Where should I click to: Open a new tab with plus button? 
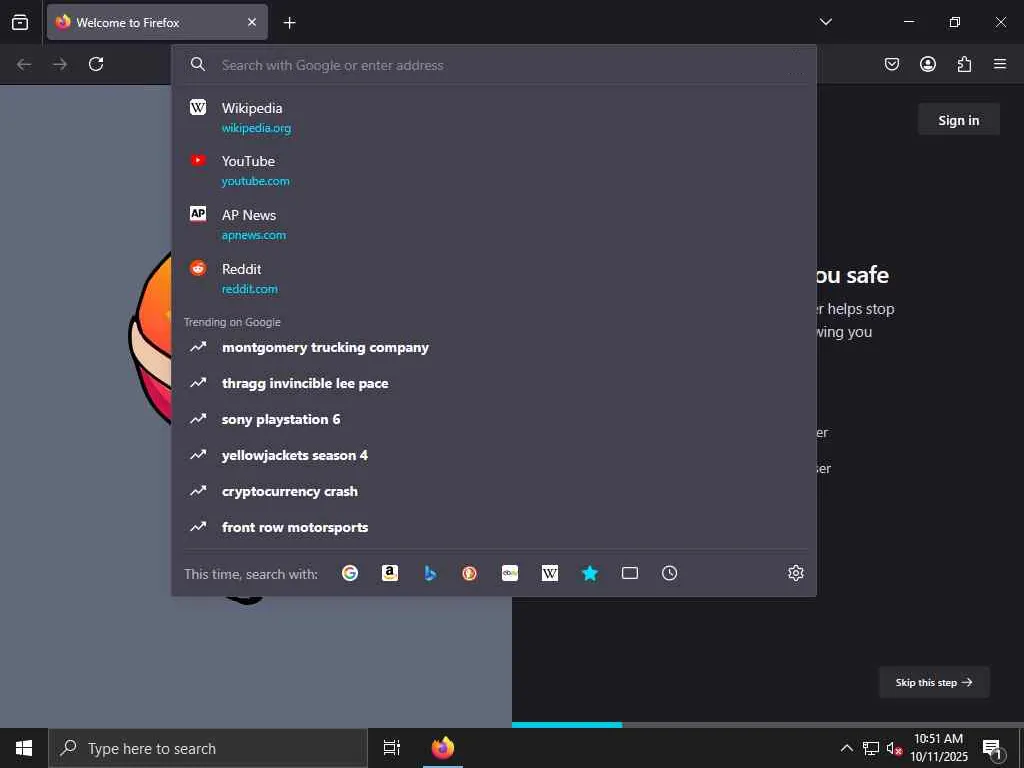(289, 23)
